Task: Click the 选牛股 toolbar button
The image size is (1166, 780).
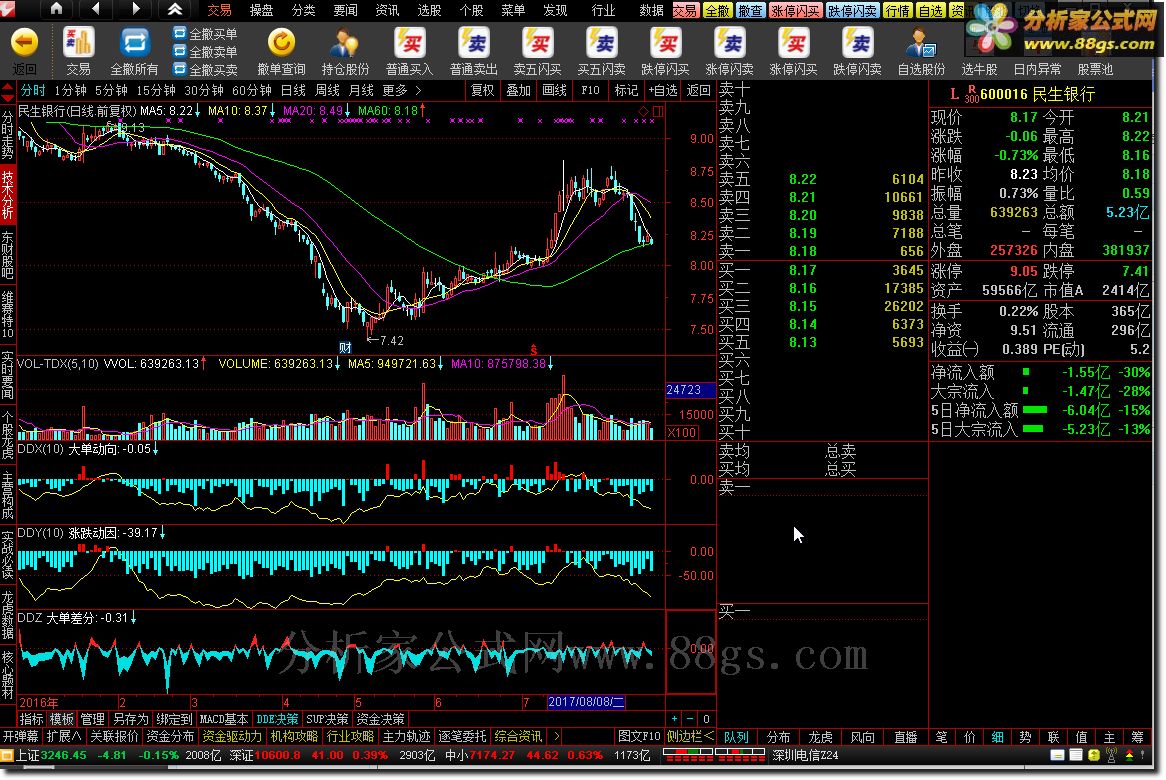Action: 979,69
